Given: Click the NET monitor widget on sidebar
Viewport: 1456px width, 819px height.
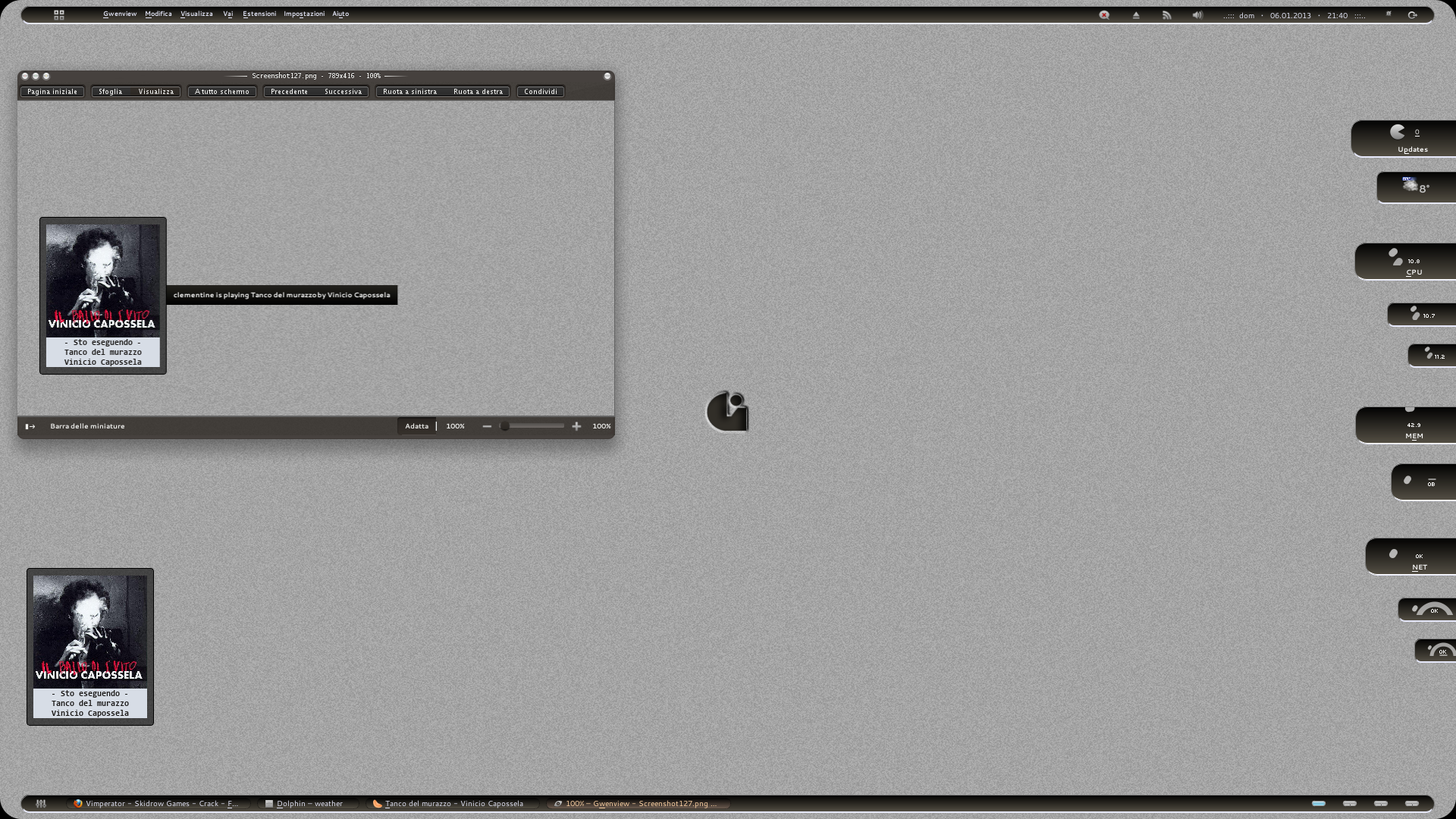Looking at the screenshot, I should pyautogui.click(x=1412, y=557).
